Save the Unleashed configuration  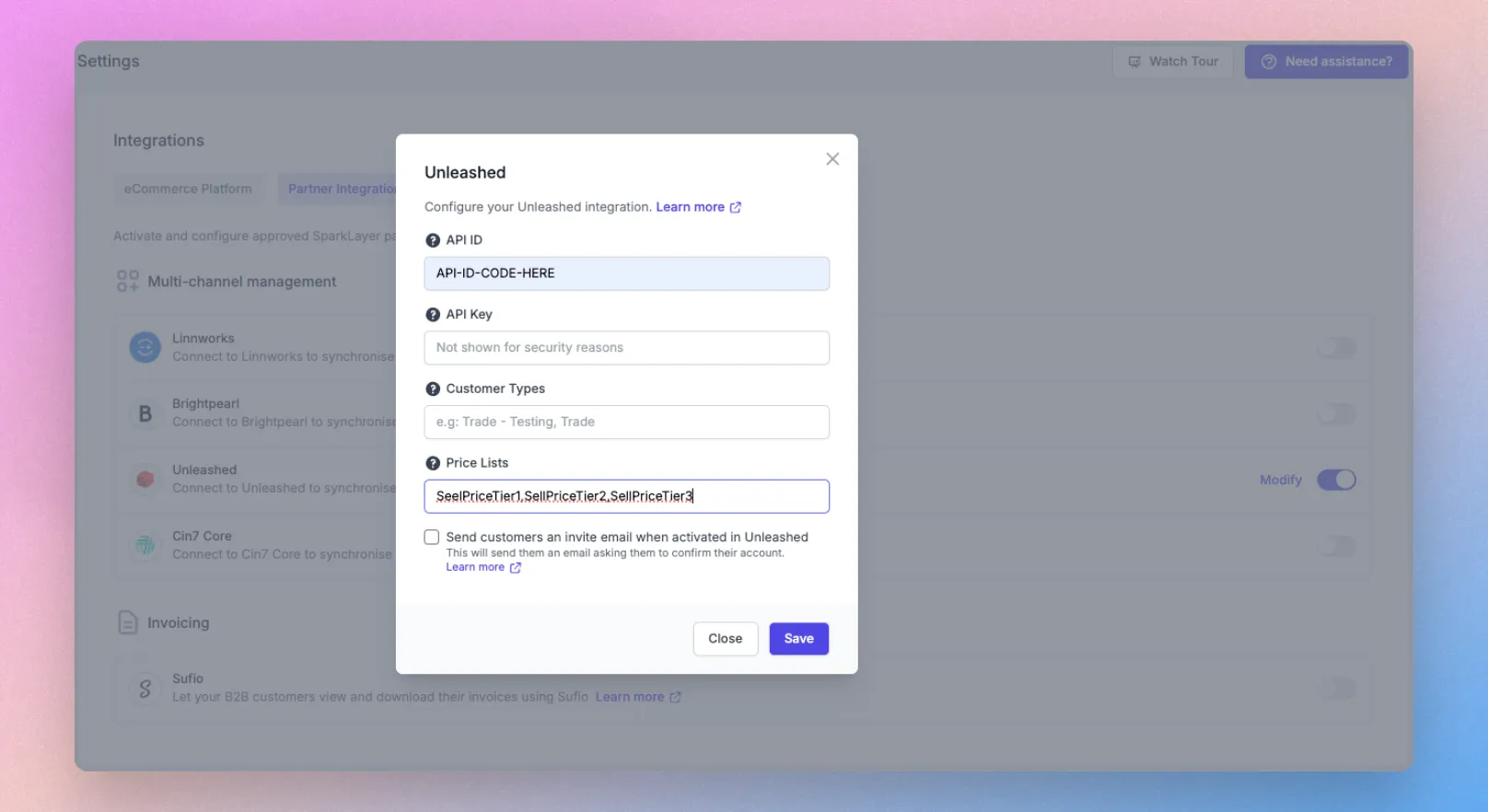point(798,639)
